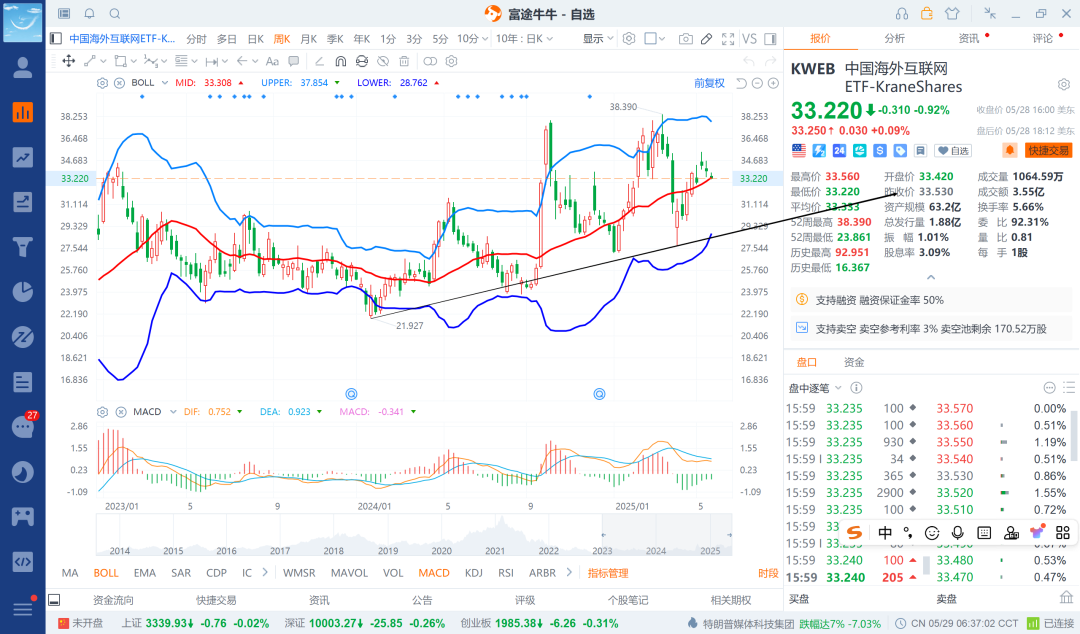Select the text annotation Aa tool
This screenshot has height=634, width=1080.
pos(272,61)
